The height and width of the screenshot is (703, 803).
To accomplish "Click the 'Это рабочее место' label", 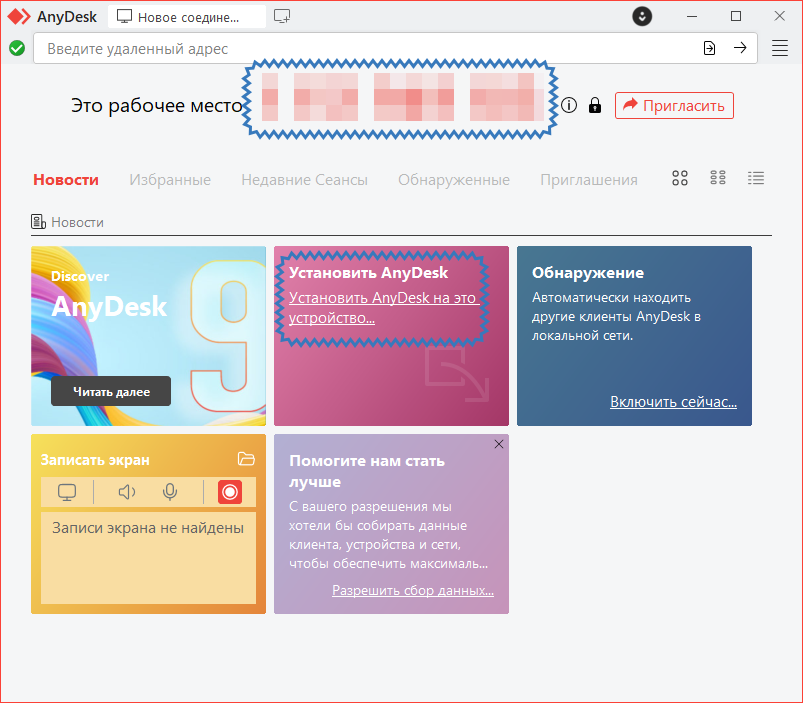I will coord(157,105).
